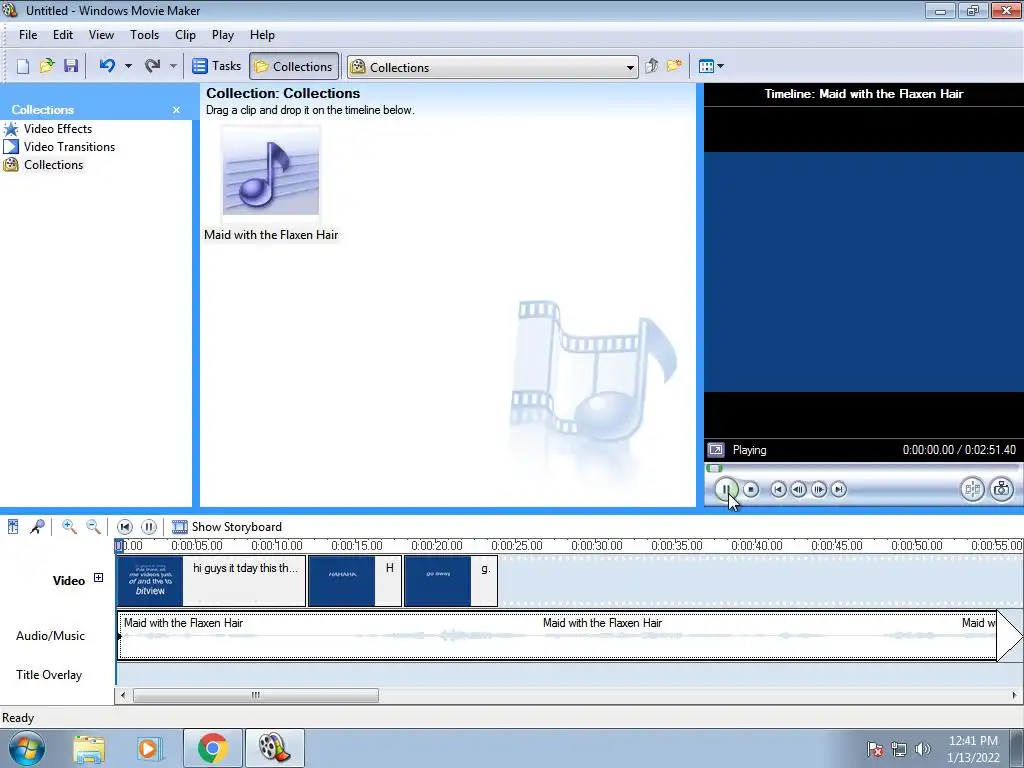The height and width of the screenshot is (768, 1024).
Task: Click the timeline scrollbar right arrow
Action: 1014,696
